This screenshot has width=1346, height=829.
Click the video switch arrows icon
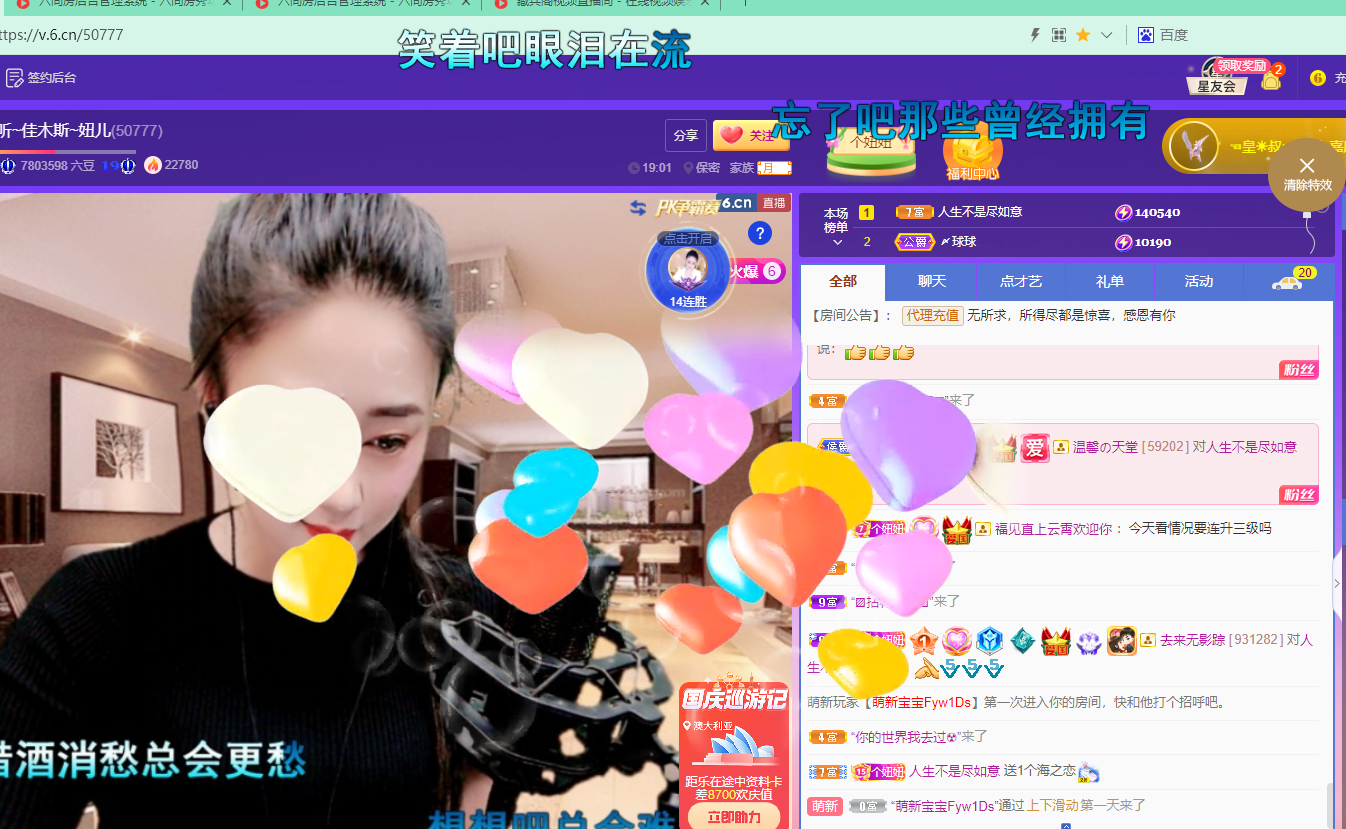coord(637,207)
